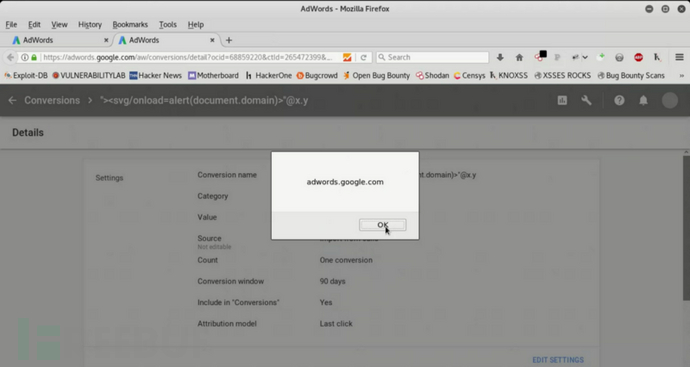This screenshot has height=367, width=690.
Task: Open the AdWords reports chart icon
Action: 562,100
